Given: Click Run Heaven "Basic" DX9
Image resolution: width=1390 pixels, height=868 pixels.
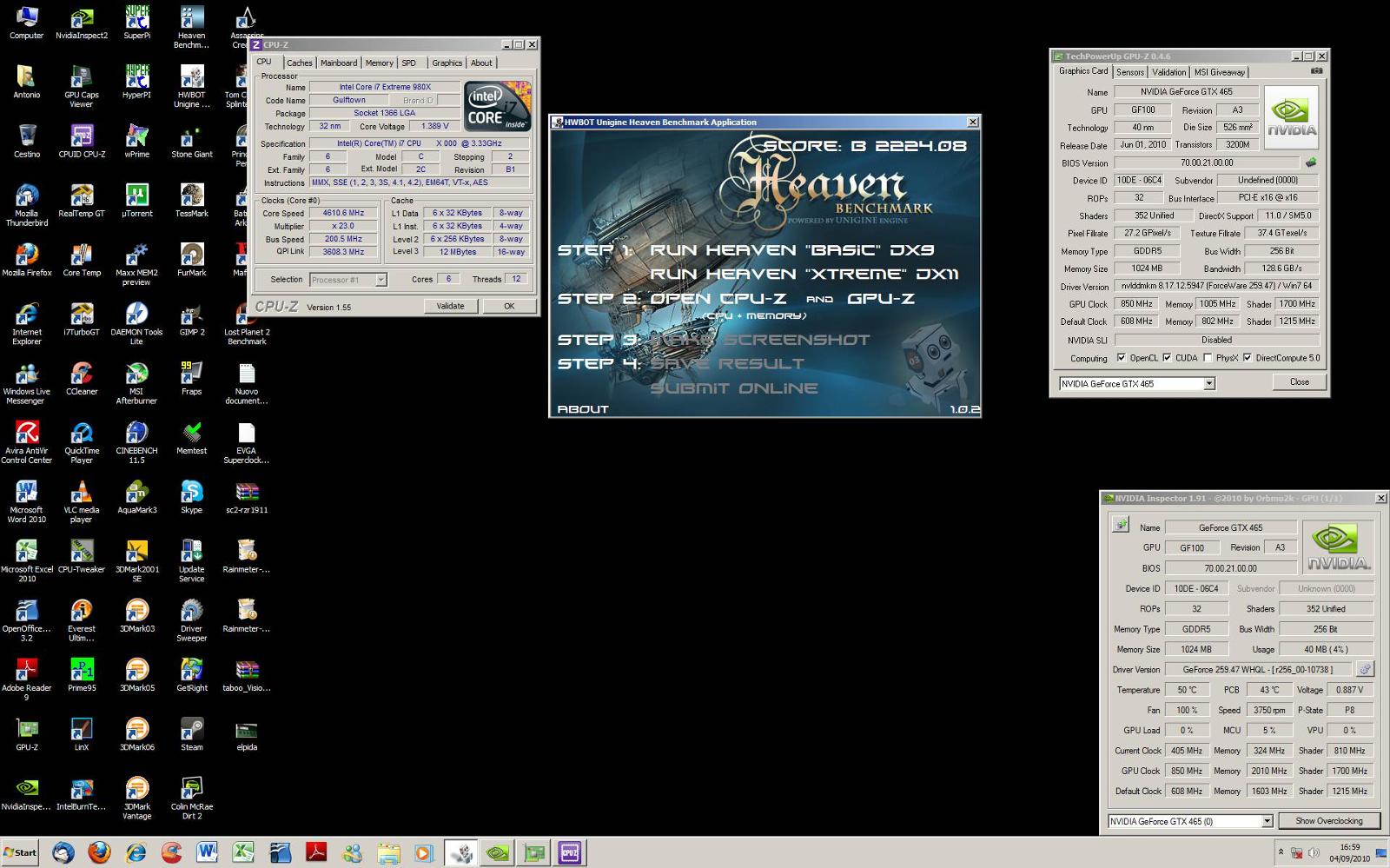Looking at the screenshot, I should [791, 250].
